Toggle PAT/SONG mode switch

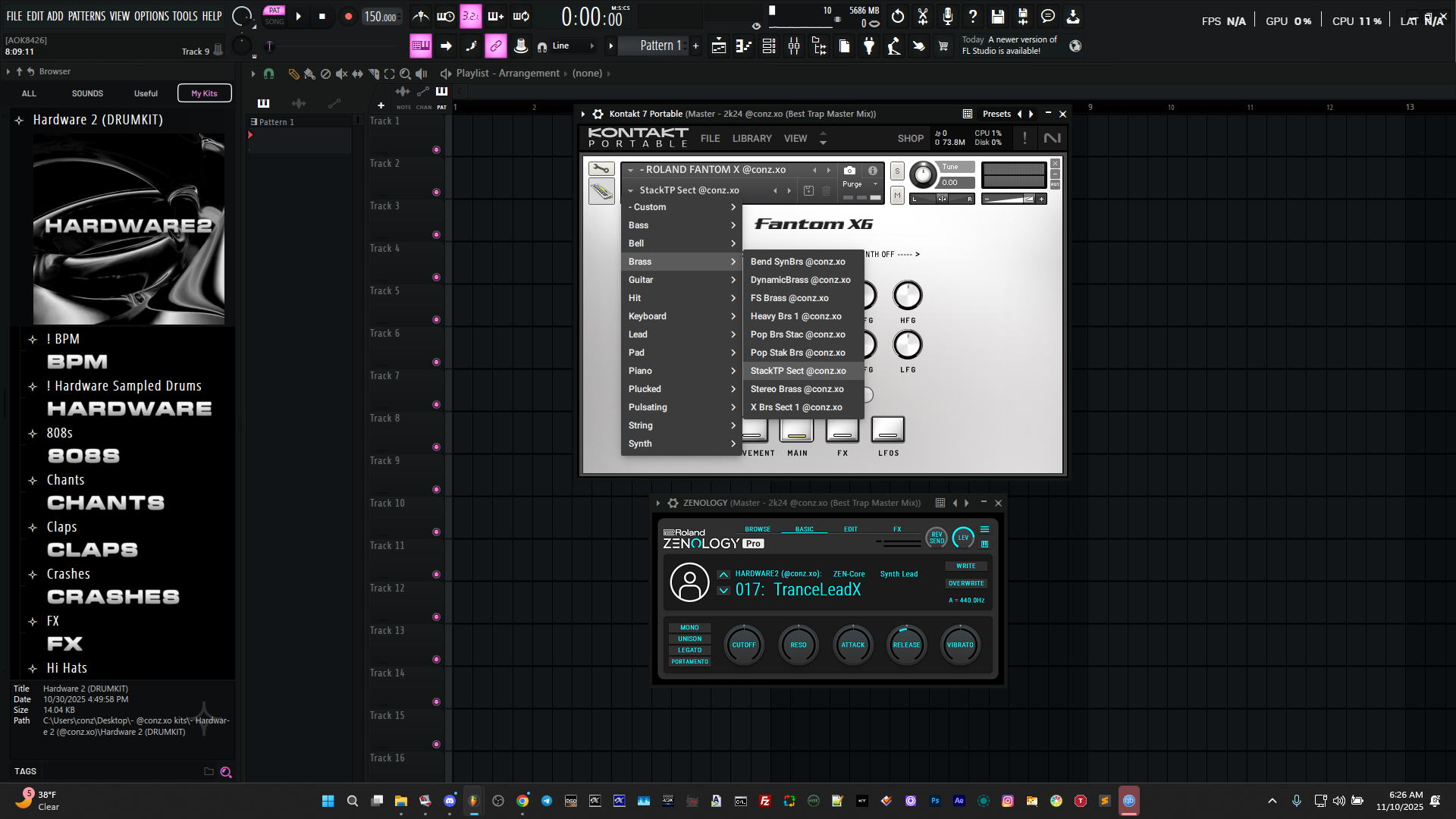[275, 16]
